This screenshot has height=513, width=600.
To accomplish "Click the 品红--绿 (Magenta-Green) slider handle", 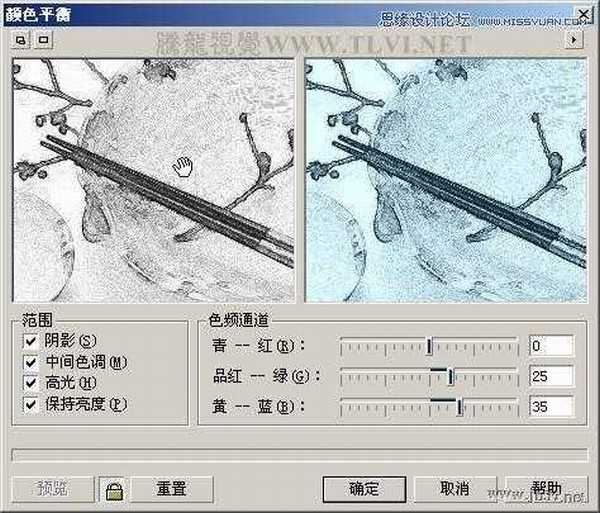I will [451, 377].
